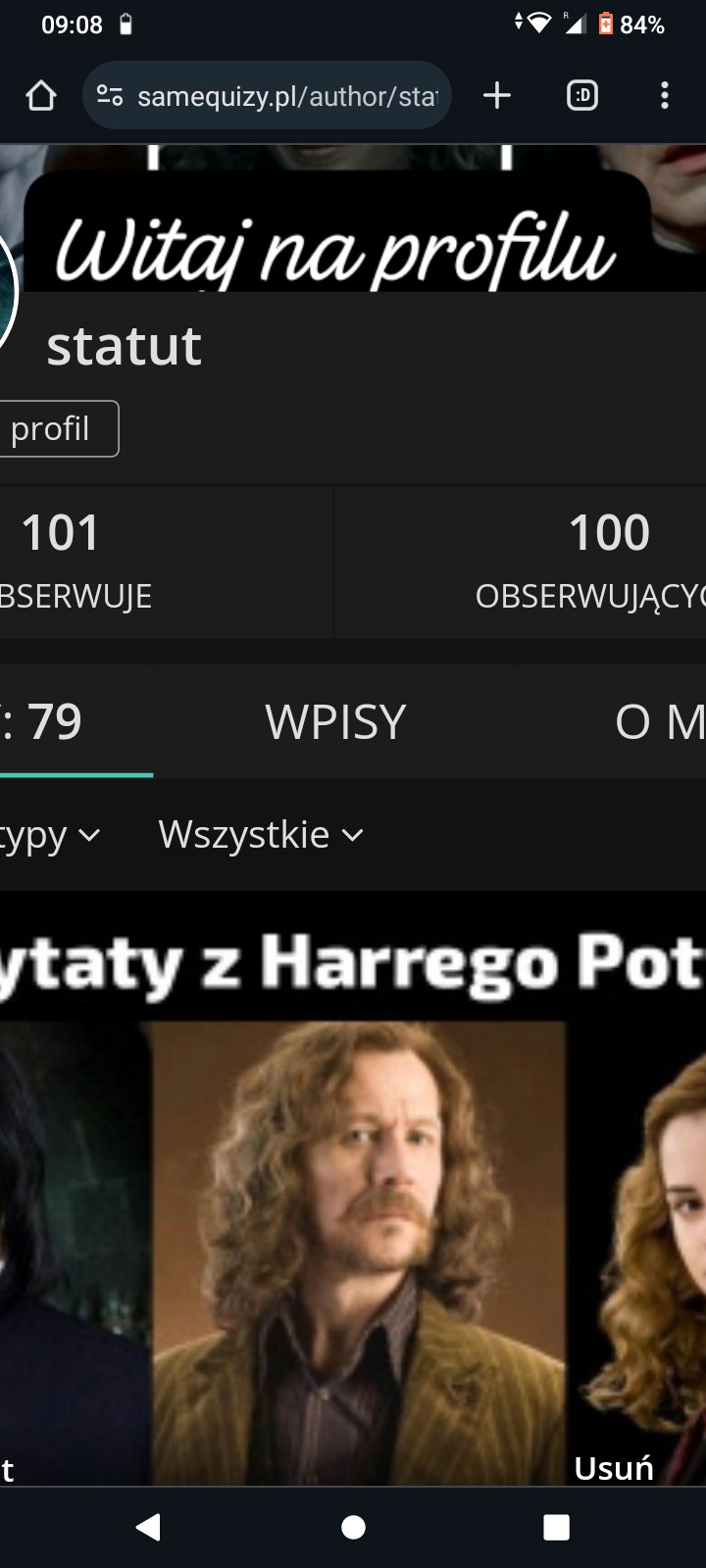This screenshot has width=706, height=1568.
Task: Tap the Android home circle button
Action: pyautogui.click(x=353, y=1527)
